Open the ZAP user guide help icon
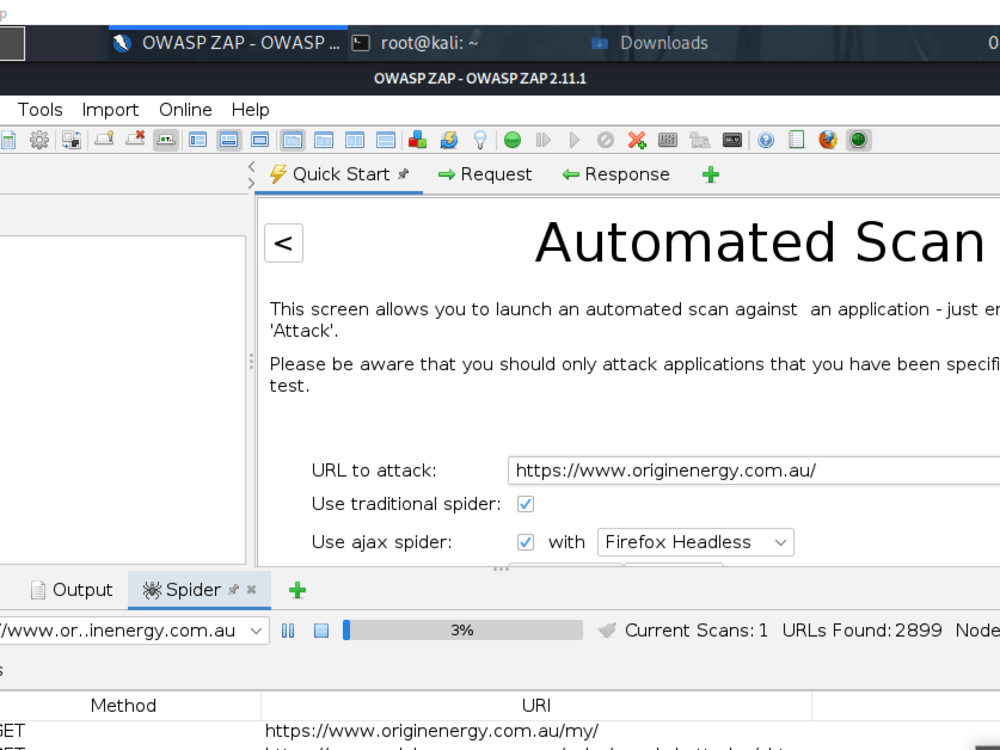Viewport: 1000px width, 750px height. [x=765, y=140]
